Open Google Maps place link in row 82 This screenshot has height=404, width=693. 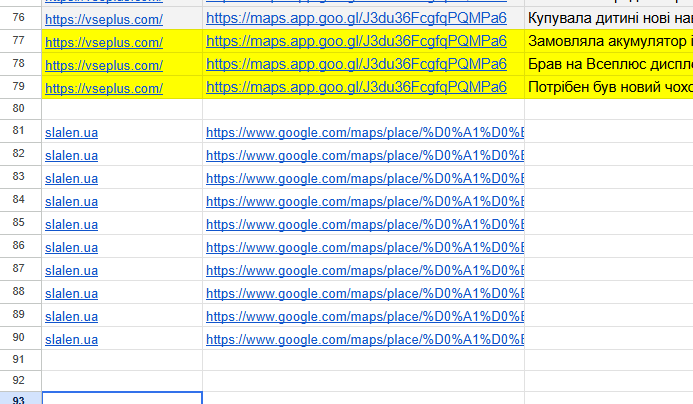tap(365, 156)
